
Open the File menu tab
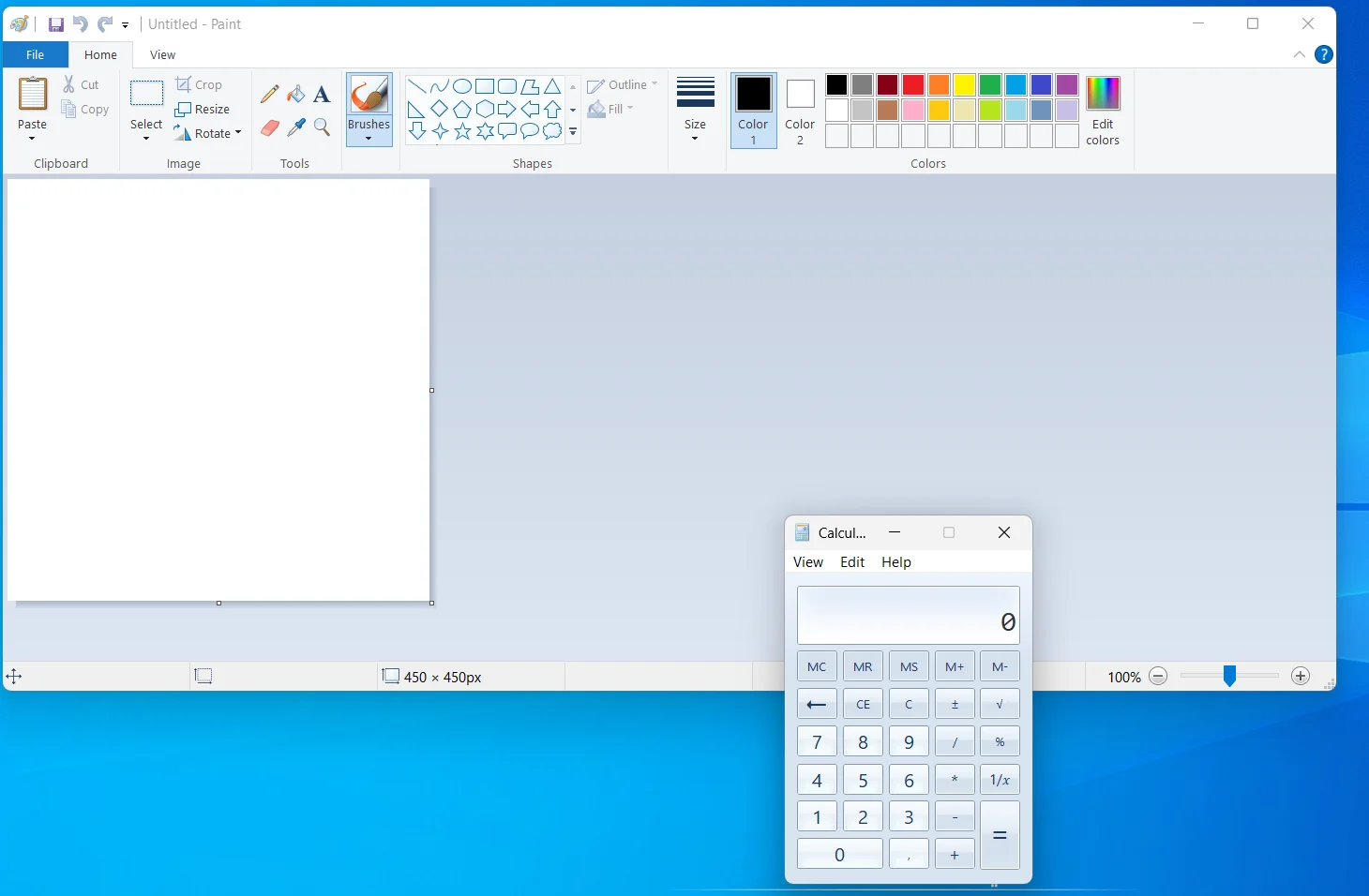coord(36,54)
